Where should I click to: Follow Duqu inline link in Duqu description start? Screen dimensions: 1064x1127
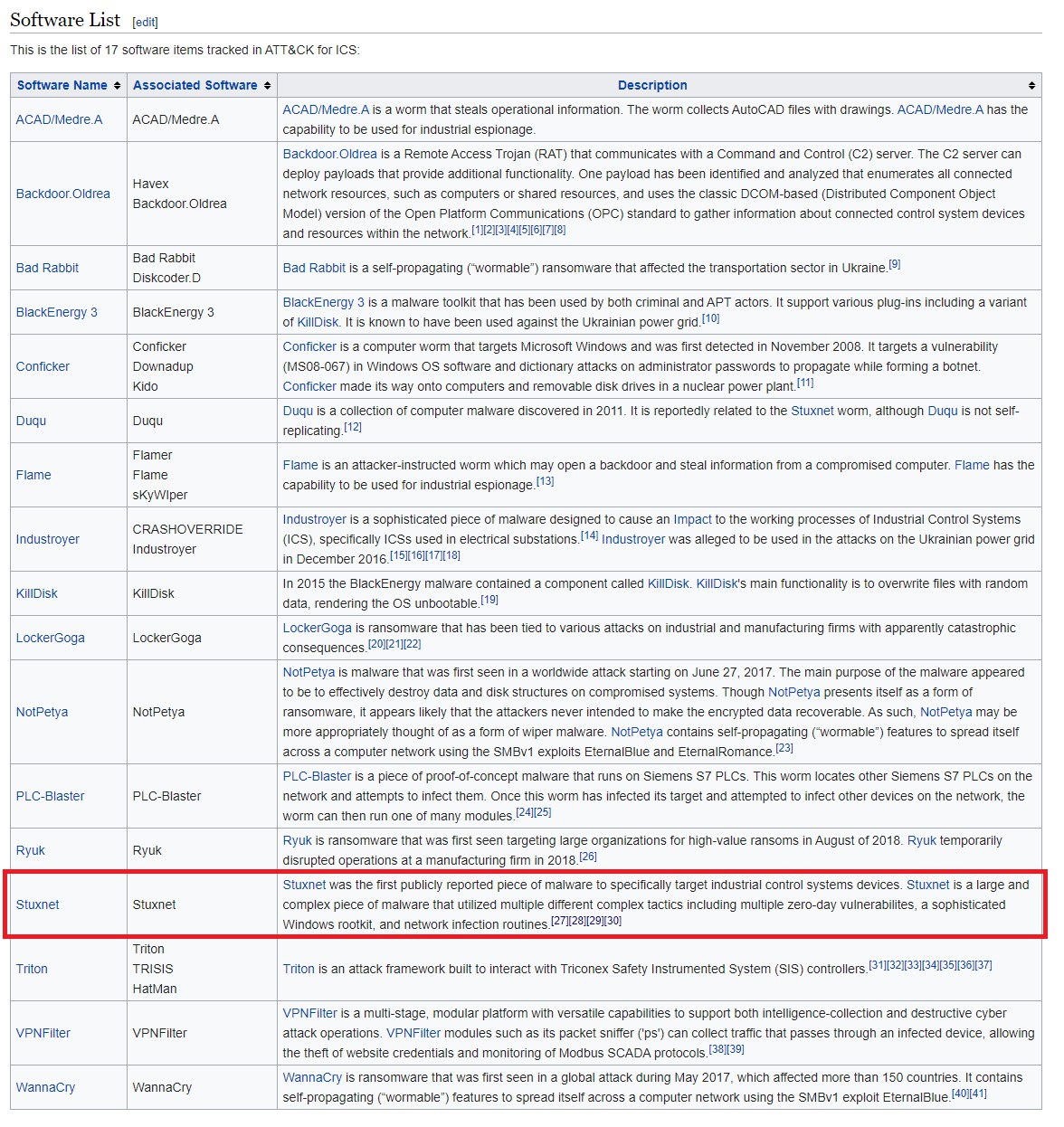tap(298, 411)
